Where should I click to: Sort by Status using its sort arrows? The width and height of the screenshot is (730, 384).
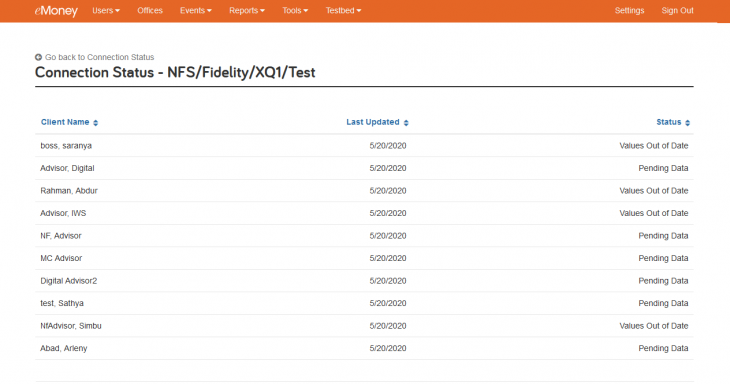click(x=688, y=123)
